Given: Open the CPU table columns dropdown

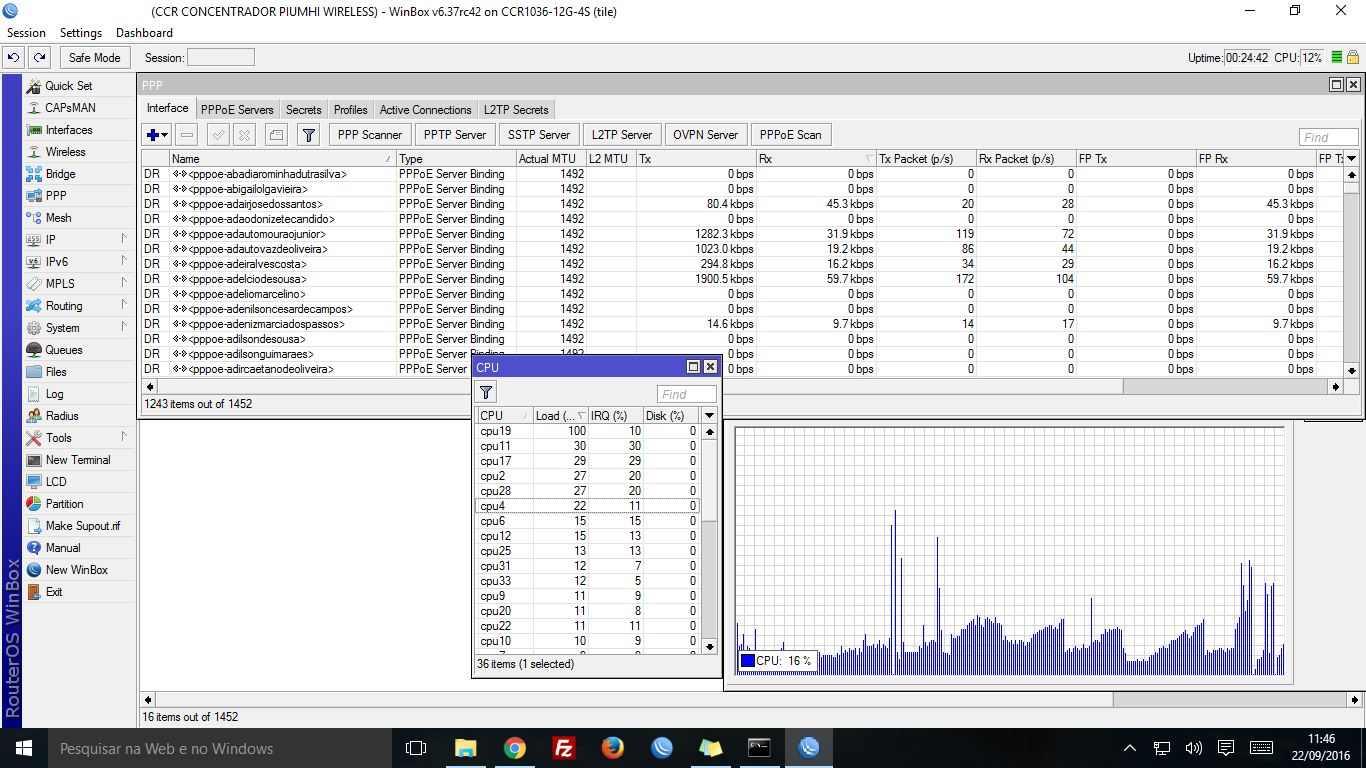Looking at the screenshot, I should coord(709,415).
